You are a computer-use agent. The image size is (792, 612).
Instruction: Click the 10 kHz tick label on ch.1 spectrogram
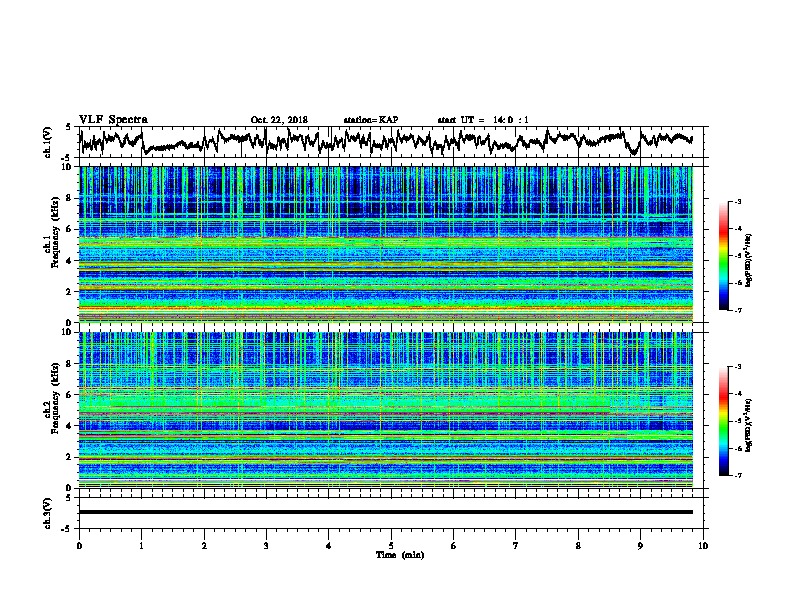[x=68, y=167]
